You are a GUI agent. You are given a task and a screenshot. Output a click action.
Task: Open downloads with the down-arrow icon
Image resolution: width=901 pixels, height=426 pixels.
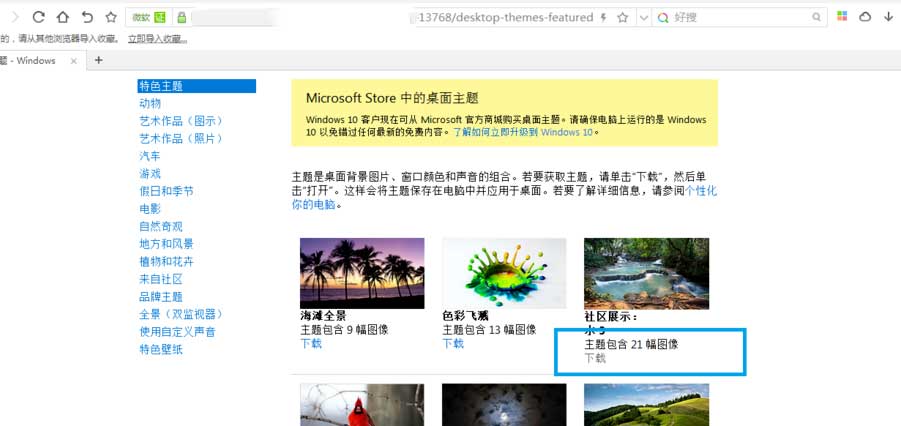[x=888, y=17]
